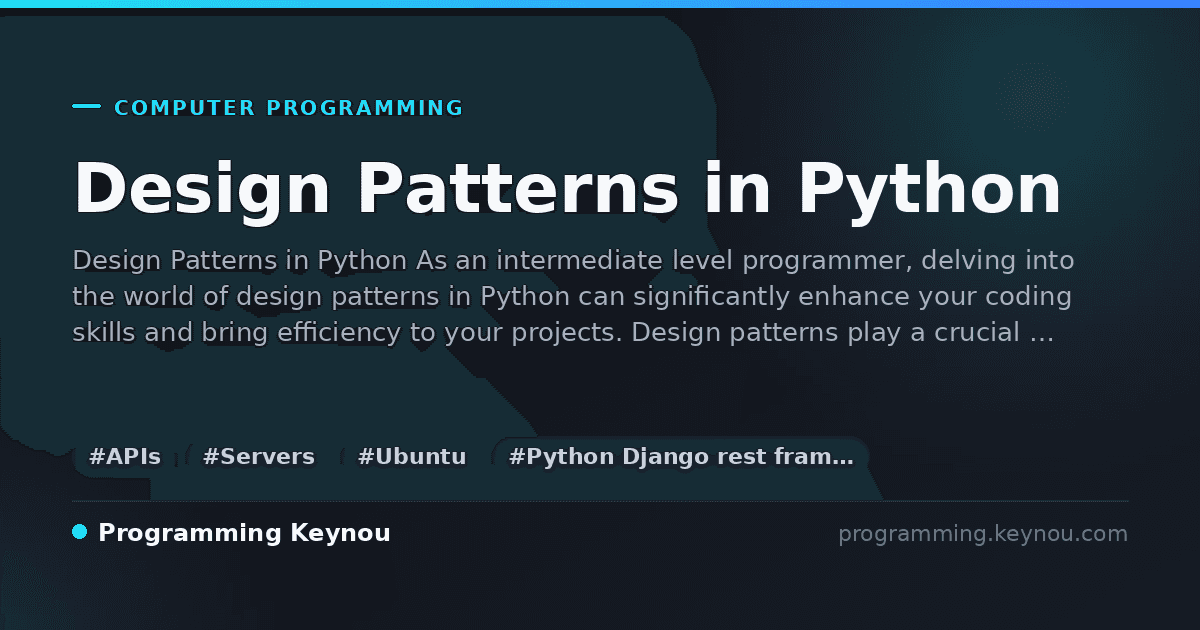The image size is (1200, 630).
Task: Open the COMPUTER PROGRAMMING category label
Action: point(289,108)
